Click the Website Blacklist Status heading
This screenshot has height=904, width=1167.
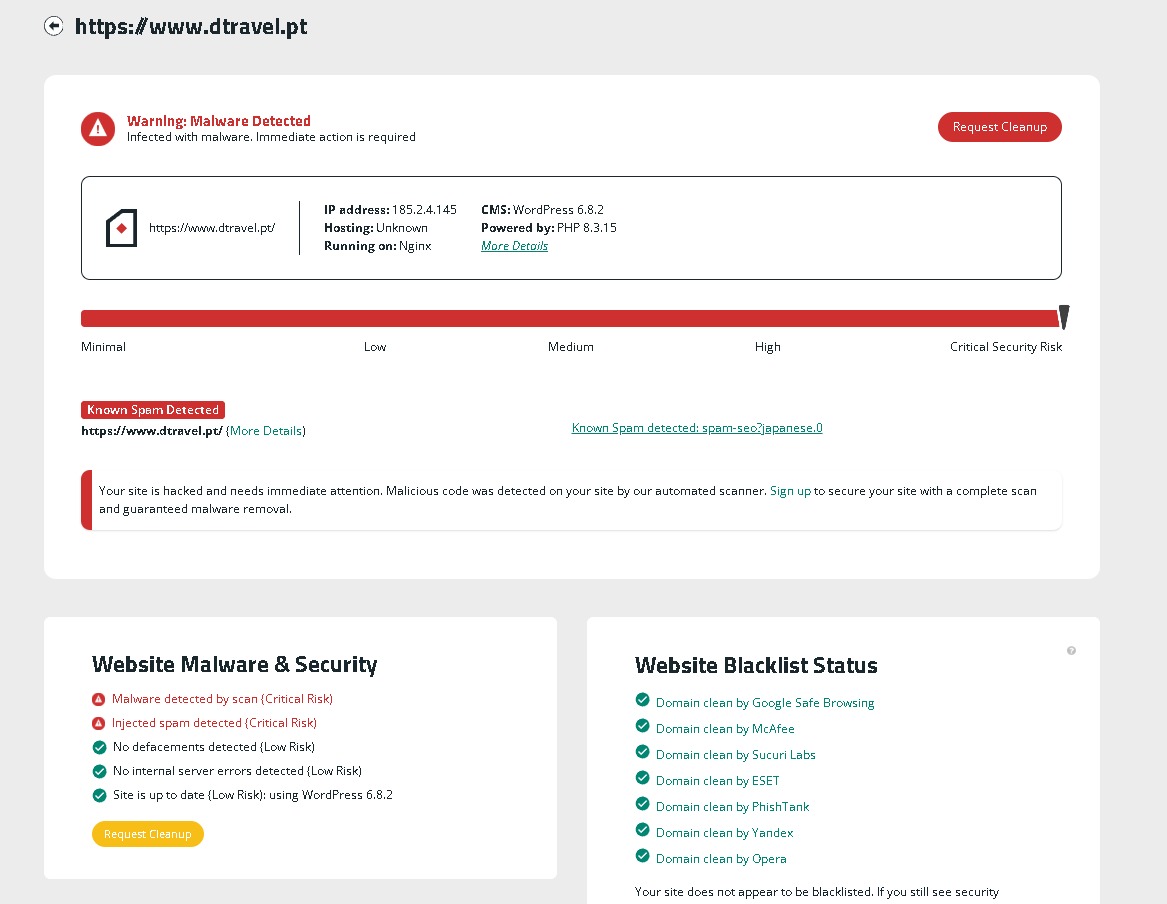(x=756, y=665)
